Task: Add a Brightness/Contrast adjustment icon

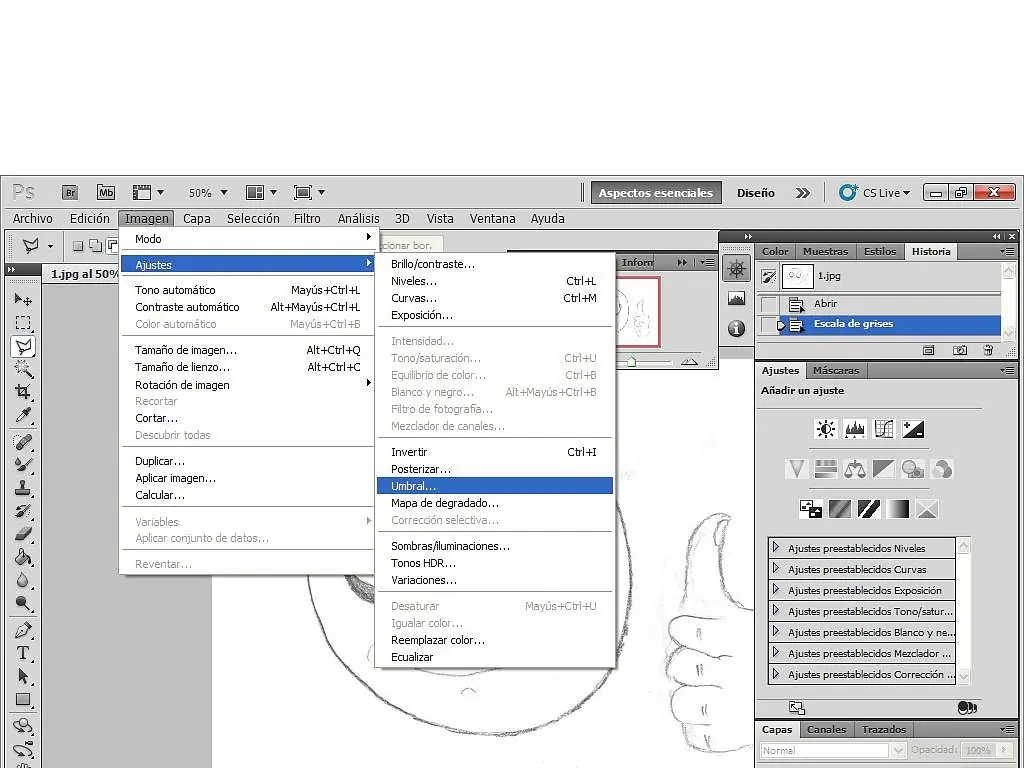Action: pyautogui.click(x=825, y=429)
